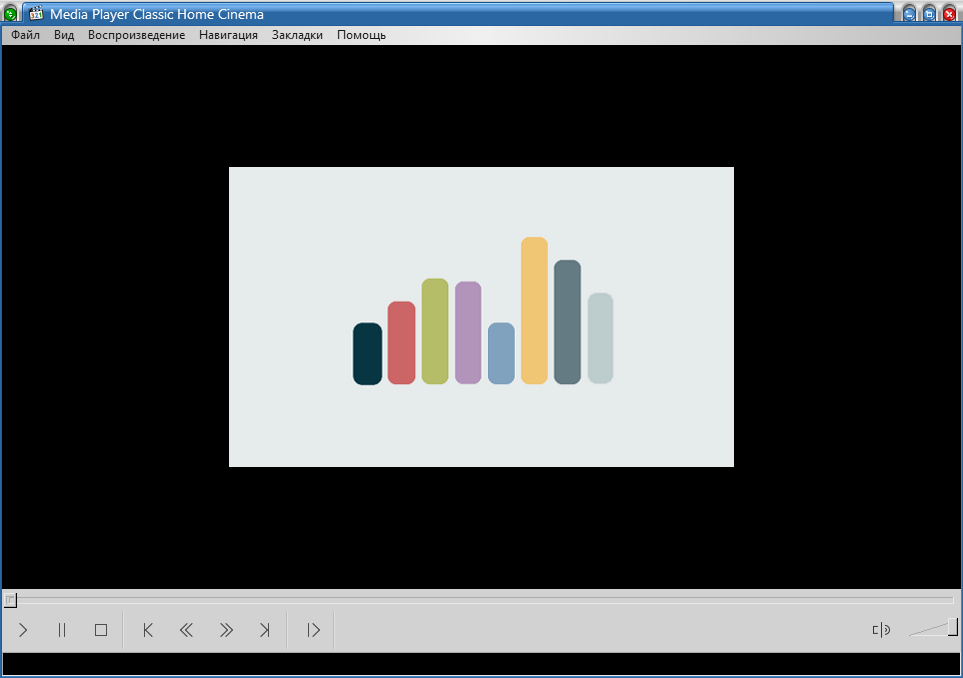Skip to the previous file or chapter
Image resolution: width=963 pixels, height=678 pixels.
(147, 630)
